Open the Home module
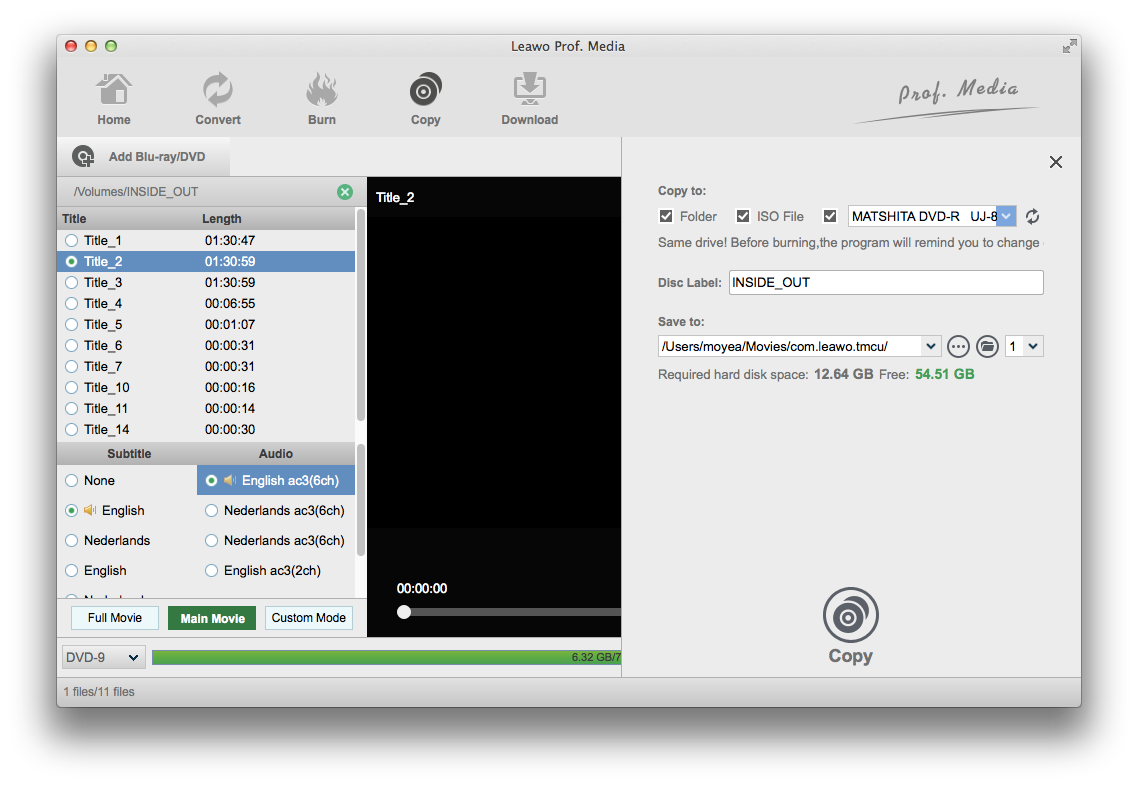1138x786 pixels. click(x=114, y=99)
